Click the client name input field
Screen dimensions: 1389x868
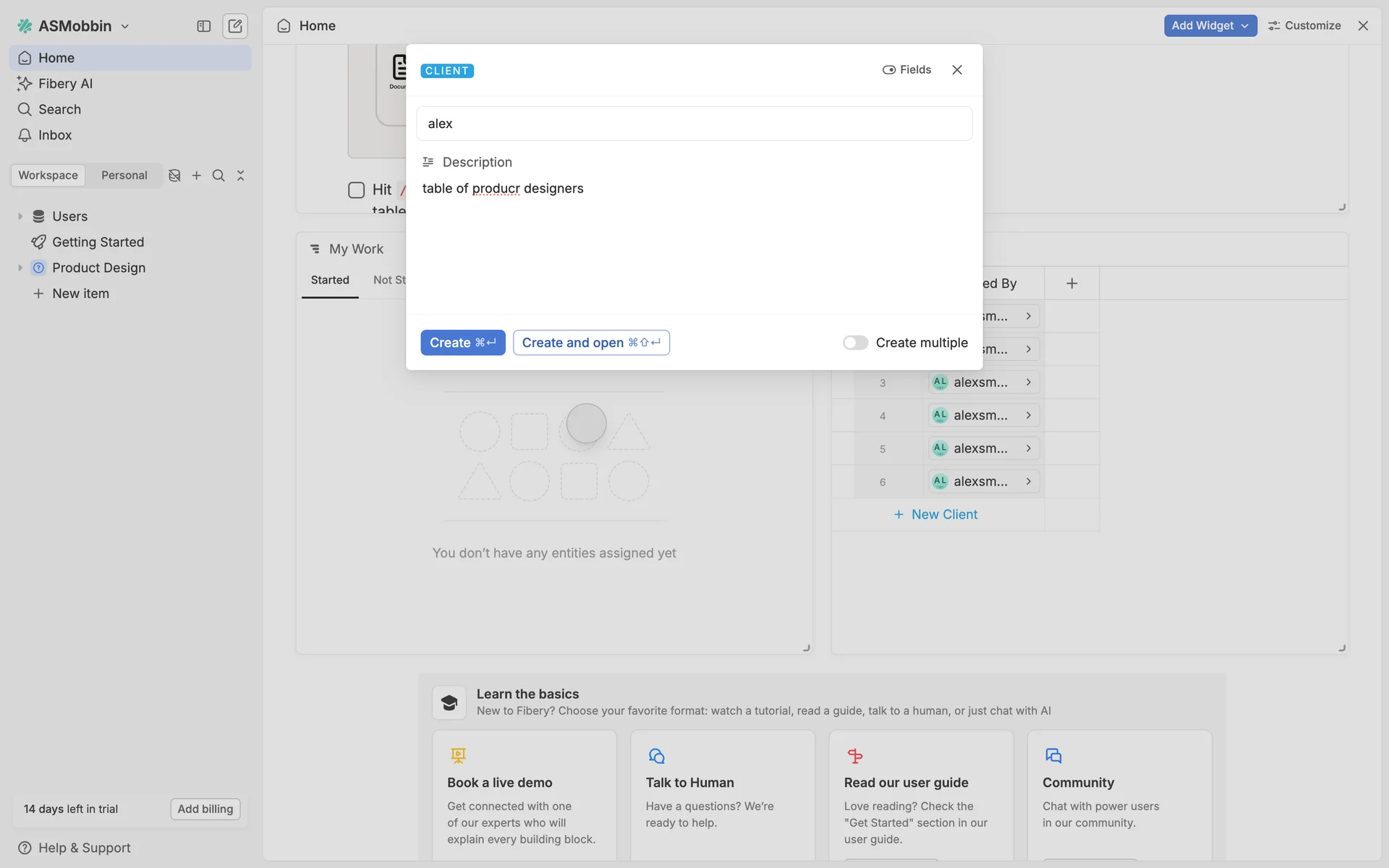pos(693,124)
